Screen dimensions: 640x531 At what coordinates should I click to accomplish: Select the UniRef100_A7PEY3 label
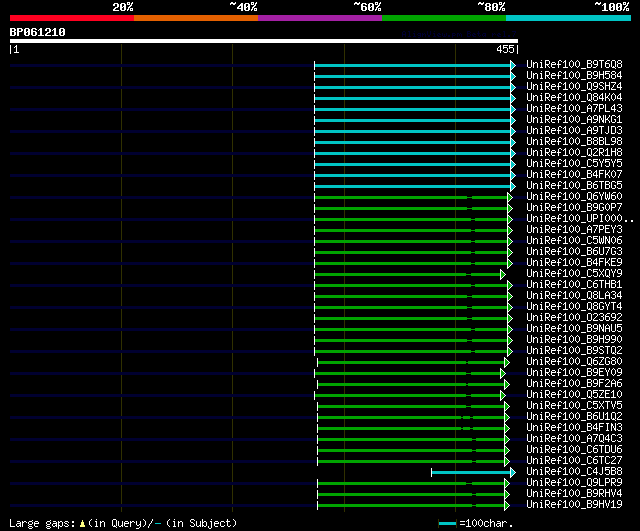[x=574, y=230]
